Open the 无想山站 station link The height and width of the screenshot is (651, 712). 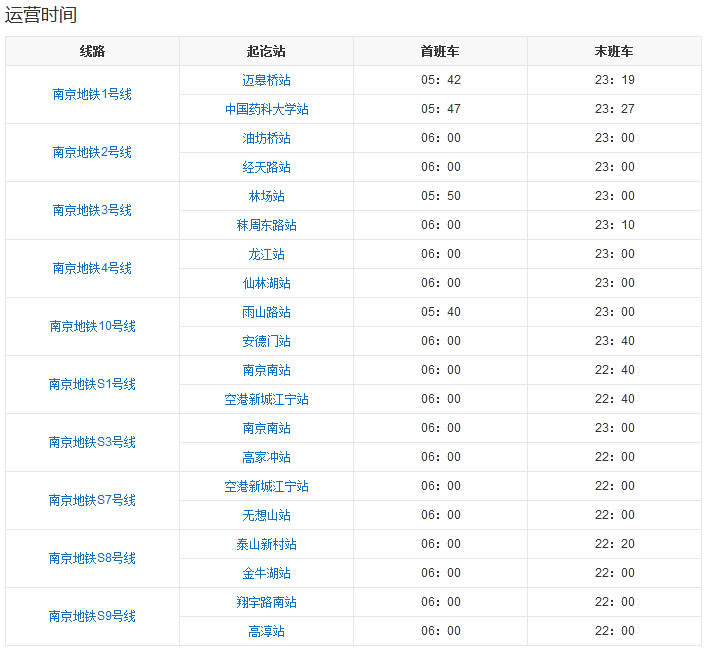pyautogui.click(x=266, y=516)
